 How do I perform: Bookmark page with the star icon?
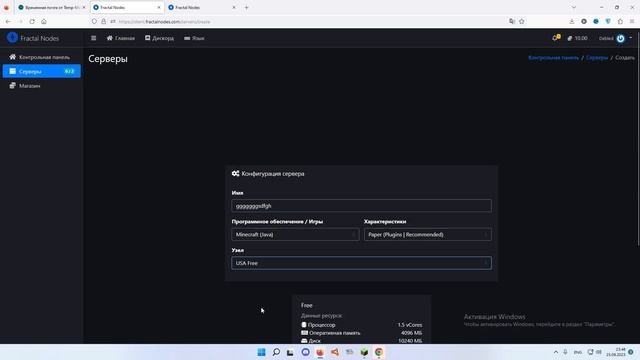point(522,21)
